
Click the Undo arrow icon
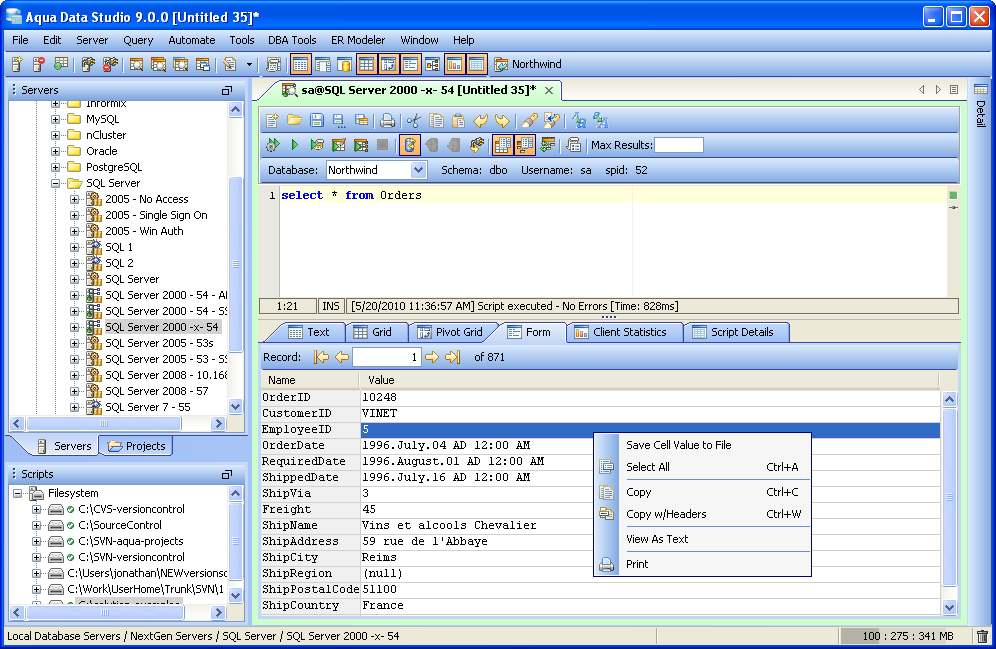(480, 120)
